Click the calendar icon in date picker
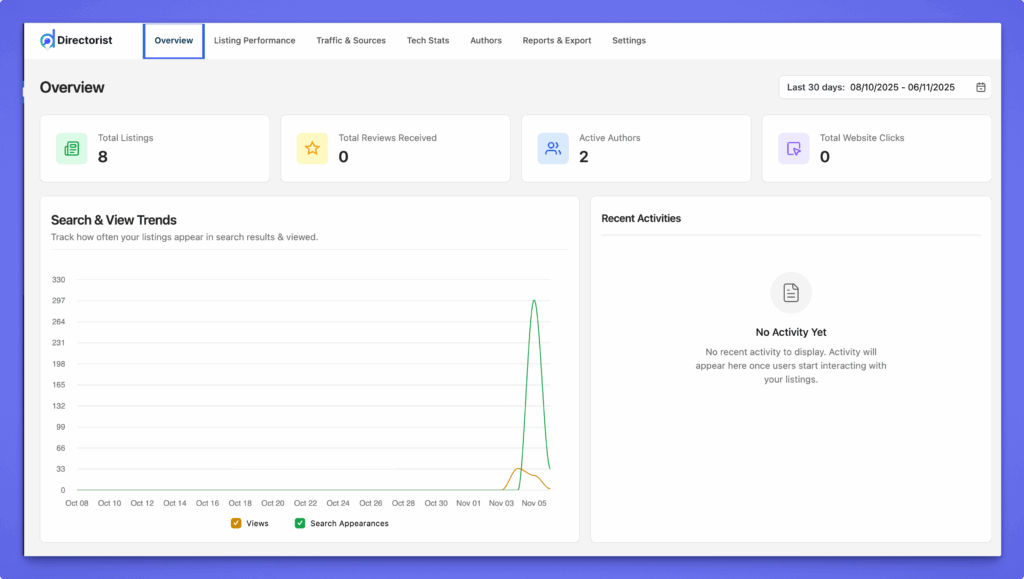Viewport: 1024px width, 579px height. tap(981, 88)
